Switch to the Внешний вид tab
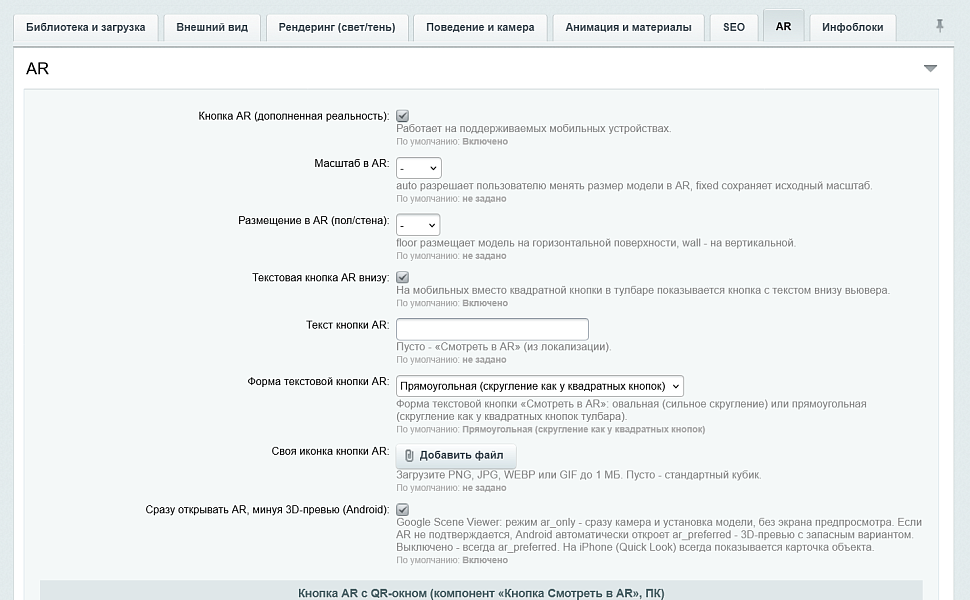Screen dimensions: 970x600 (x=212, y=27)
